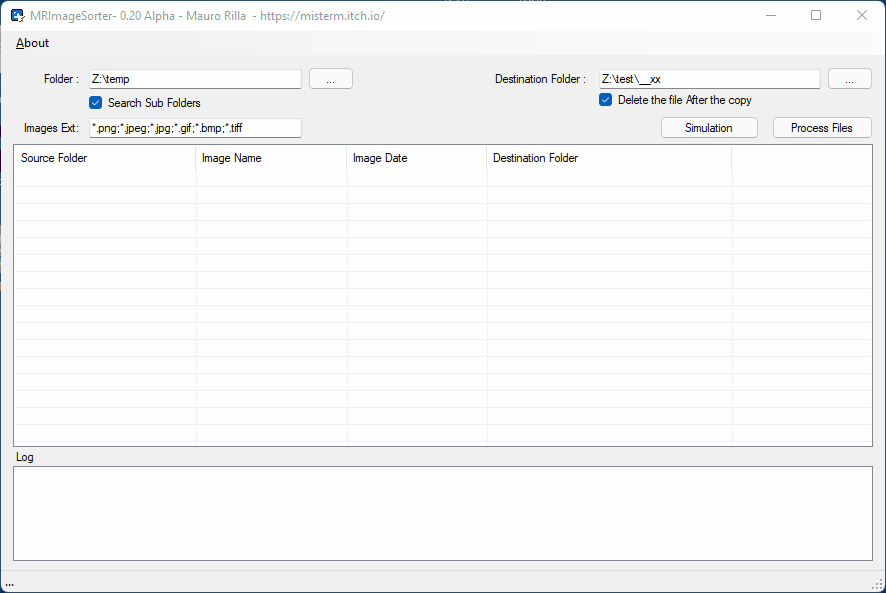Sort by Source Folder column header
The height and width of the screenshot is (593, 886).
pyautogui.click(x=105, y=158)
